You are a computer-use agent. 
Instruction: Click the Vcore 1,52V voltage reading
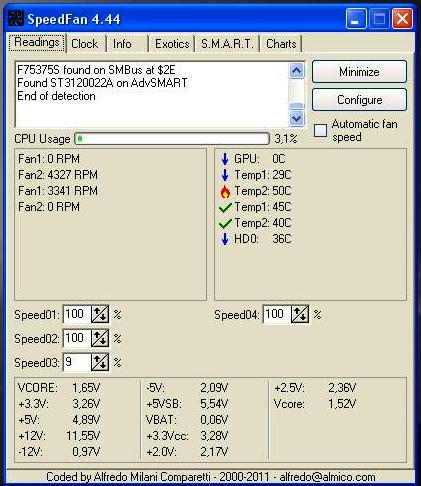pos(315,404)
